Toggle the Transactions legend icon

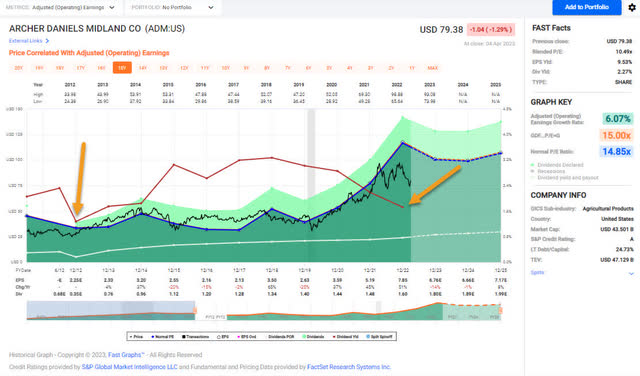point(184,337)
